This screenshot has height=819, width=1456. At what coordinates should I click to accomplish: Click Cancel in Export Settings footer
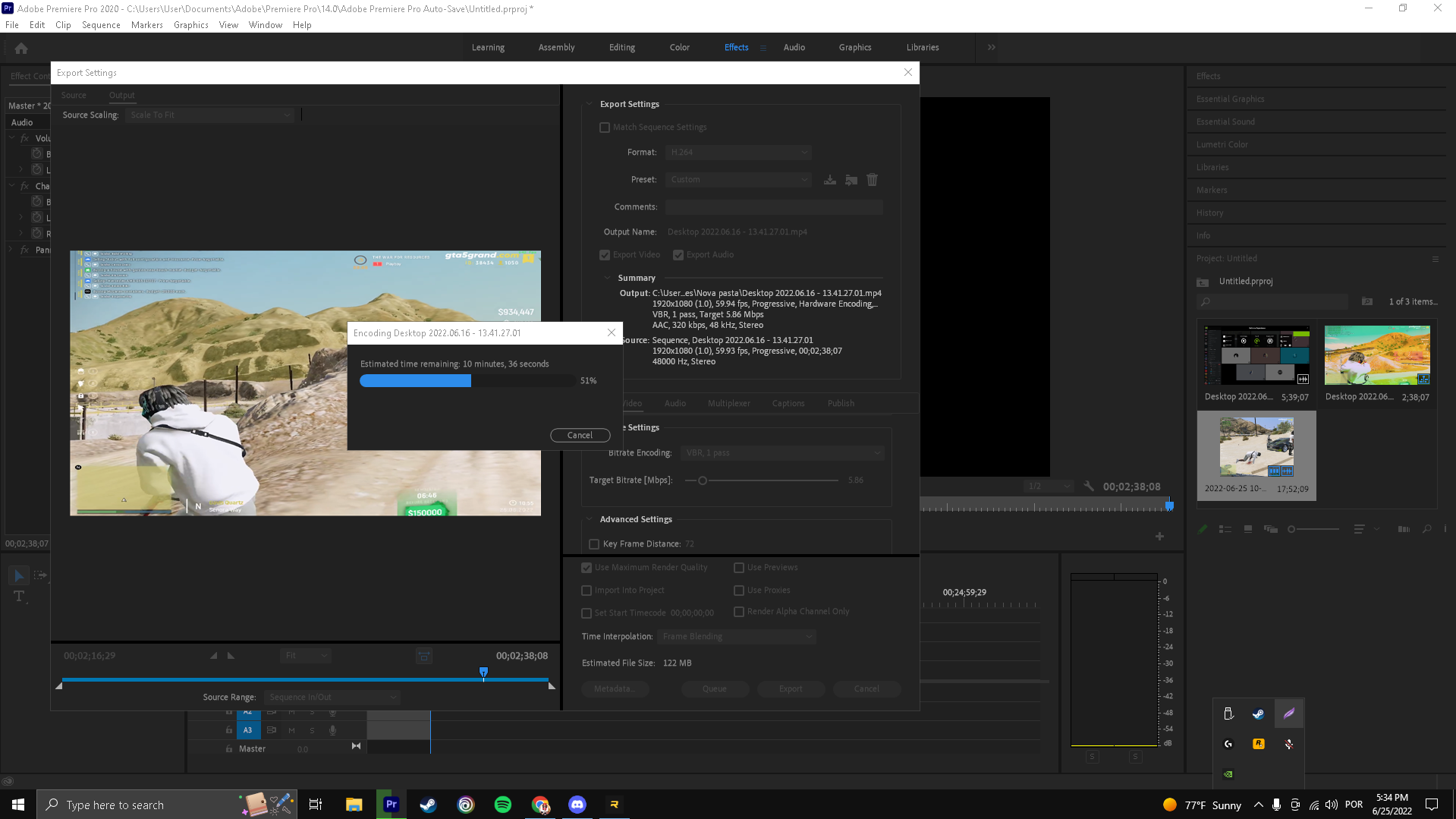866,689
